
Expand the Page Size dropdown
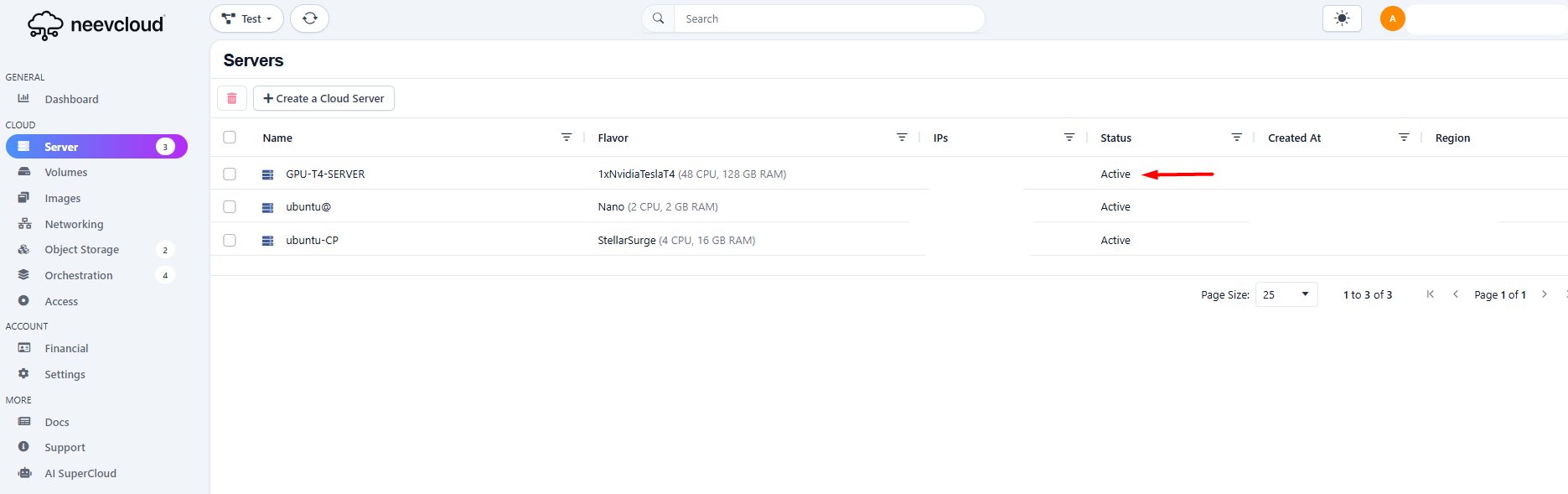pyautogui.click(x=1286, y=294)
